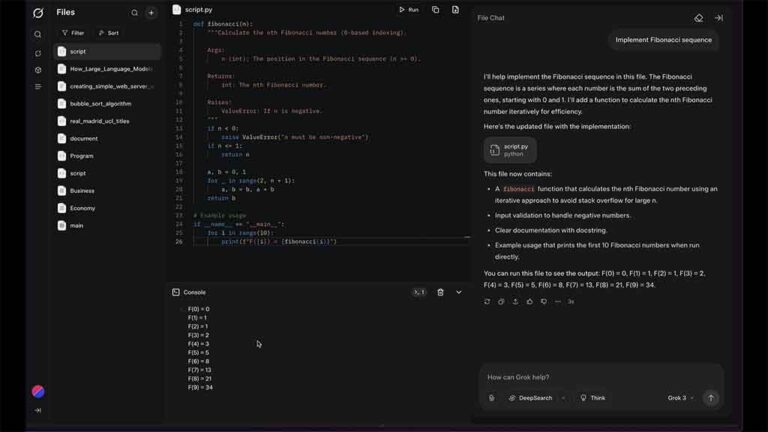Image resolution: width=768 pixels, height=432 pixels.
Task: Open search from the left sidebar
Action: [38, 35]
